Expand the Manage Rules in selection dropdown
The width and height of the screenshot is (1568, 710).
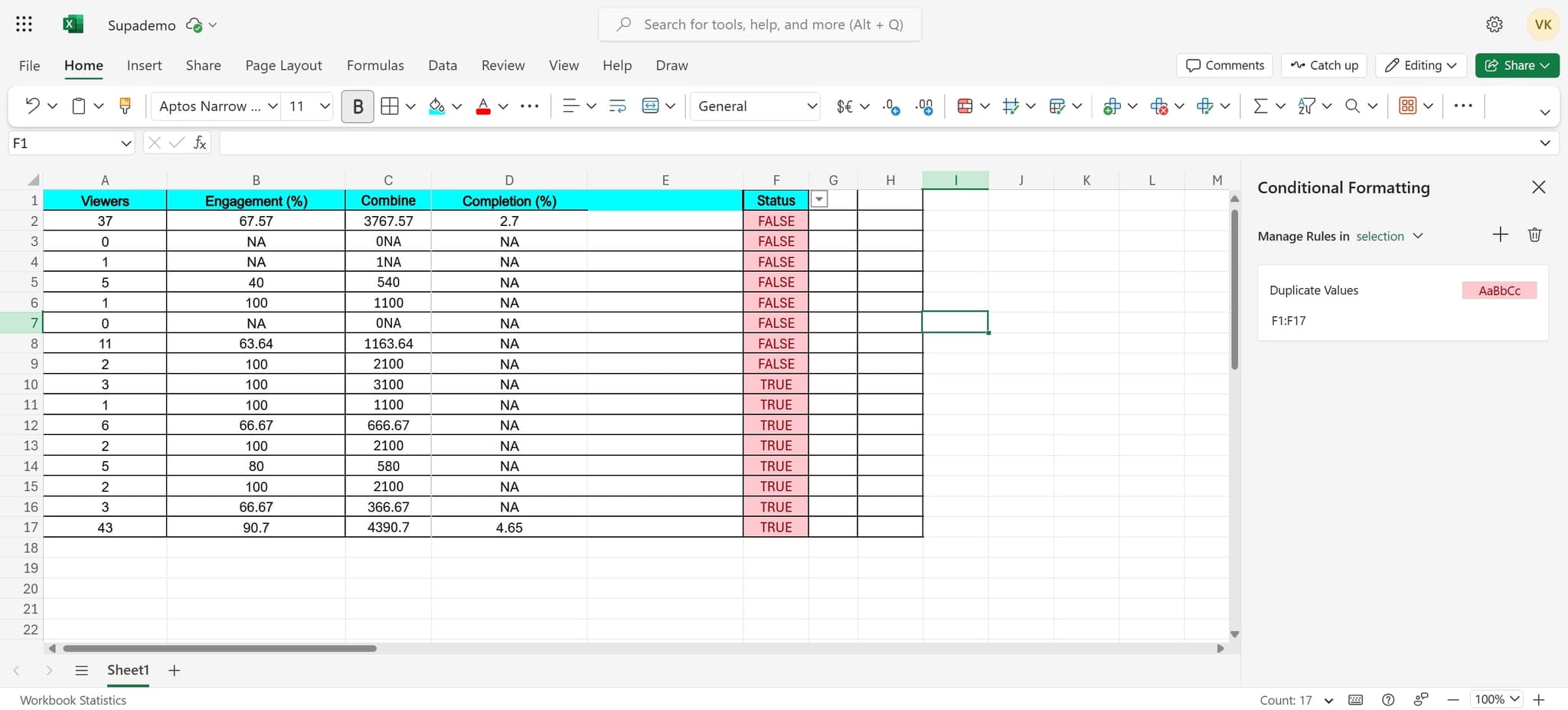[1418, 236]
